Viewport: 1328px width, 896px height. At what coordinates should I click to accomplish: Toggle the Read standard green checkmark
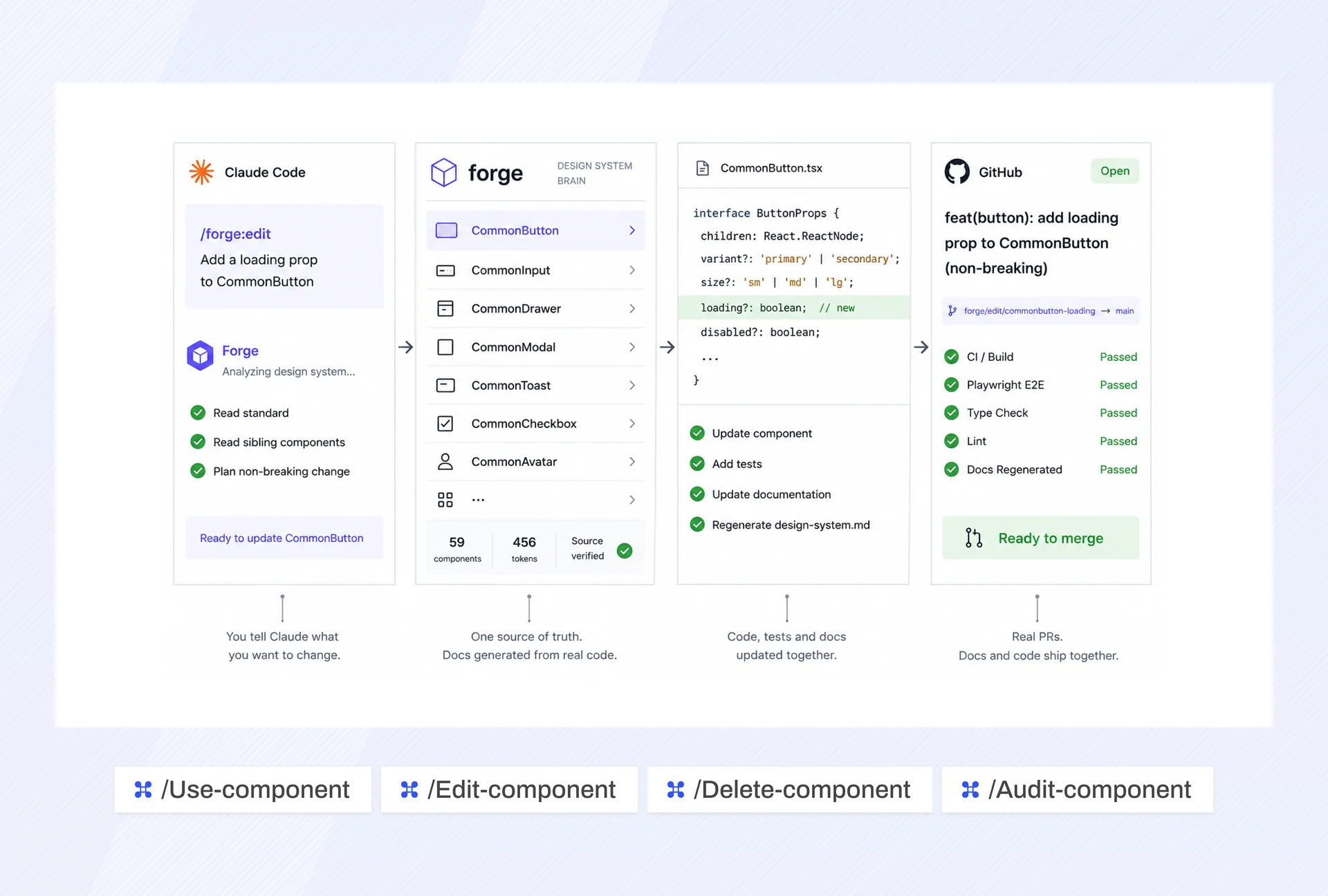point(198,413)
